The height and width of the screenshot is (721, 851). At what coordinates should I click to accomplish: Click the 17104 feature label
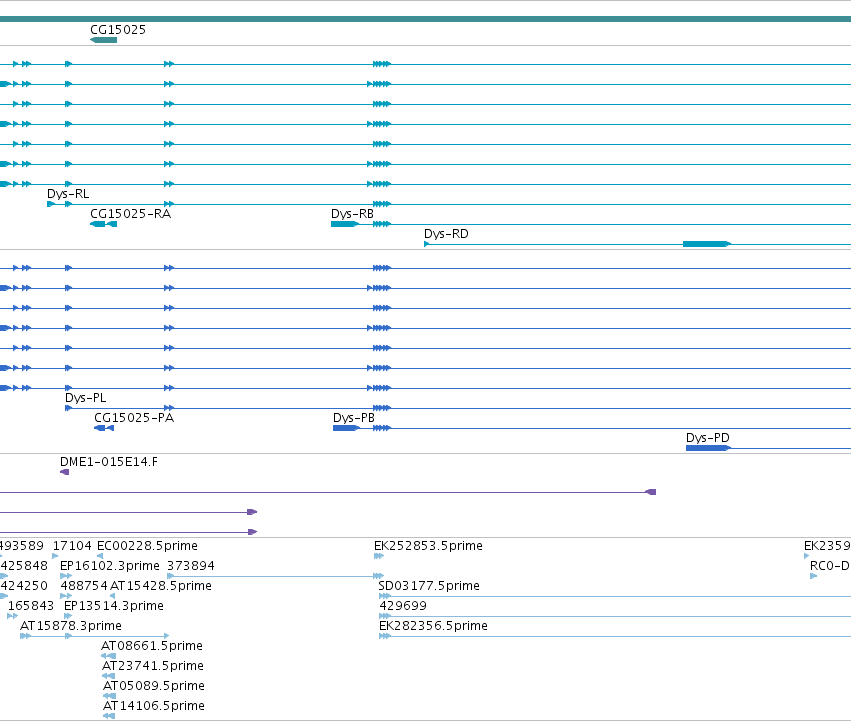(x=72, y=546)
